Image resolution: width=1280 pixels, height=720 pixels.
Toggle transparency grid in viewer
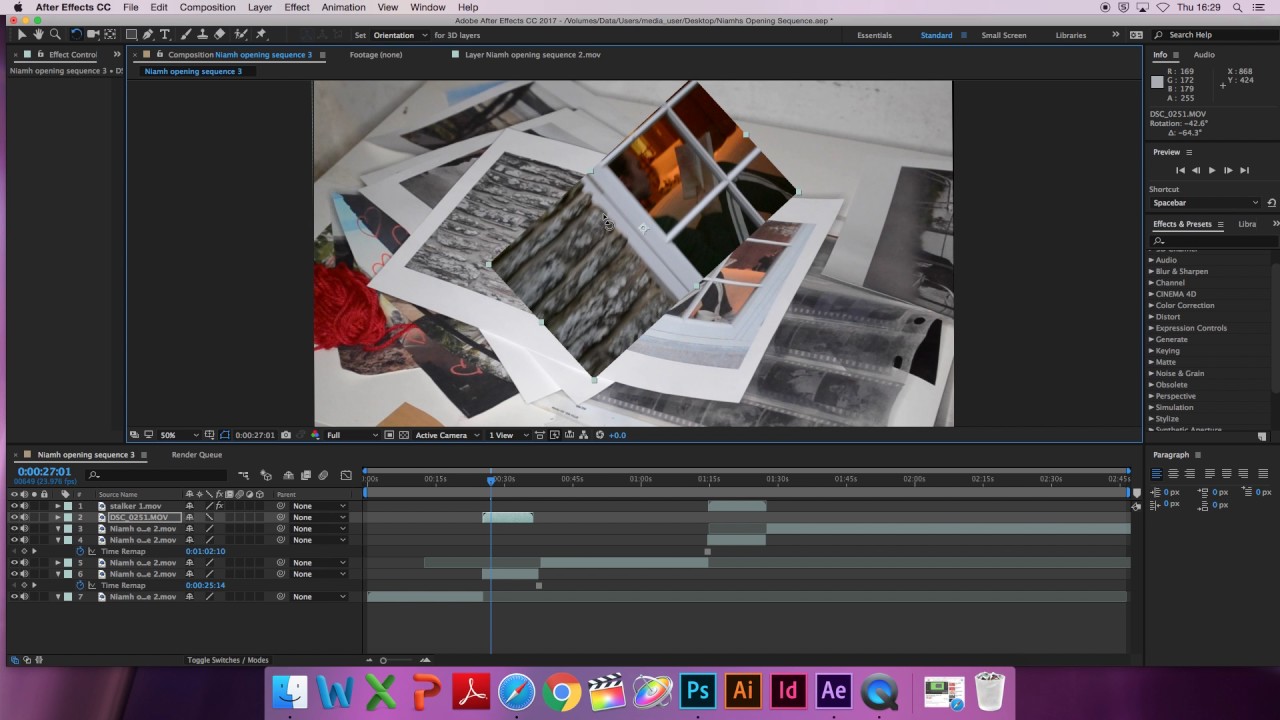point(404,435)
